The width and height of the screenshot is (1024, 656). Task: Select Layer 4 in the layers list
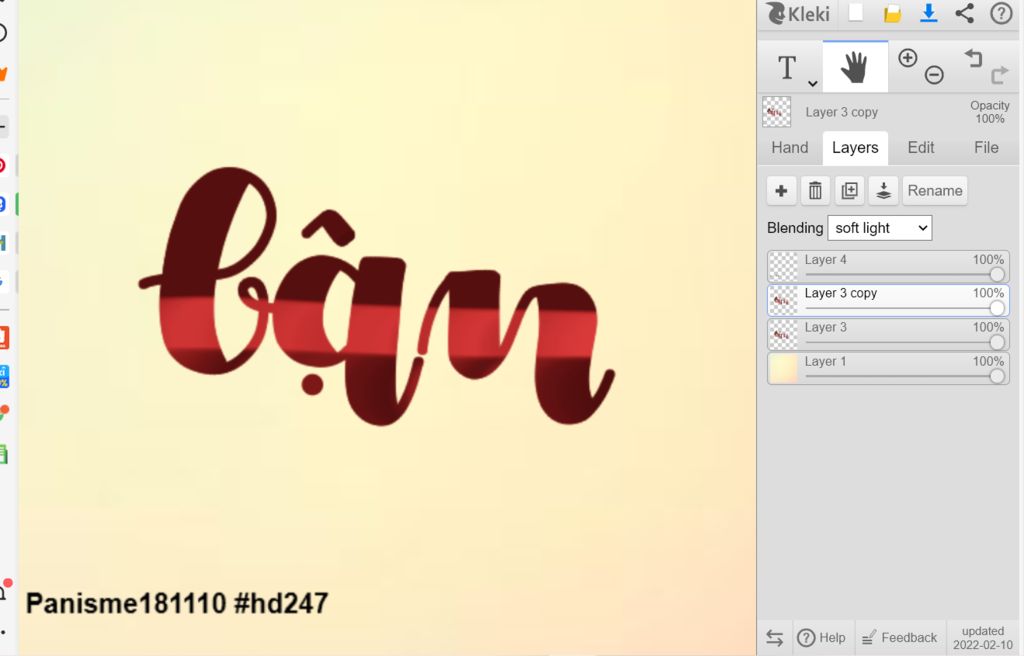tap(888, 267)
